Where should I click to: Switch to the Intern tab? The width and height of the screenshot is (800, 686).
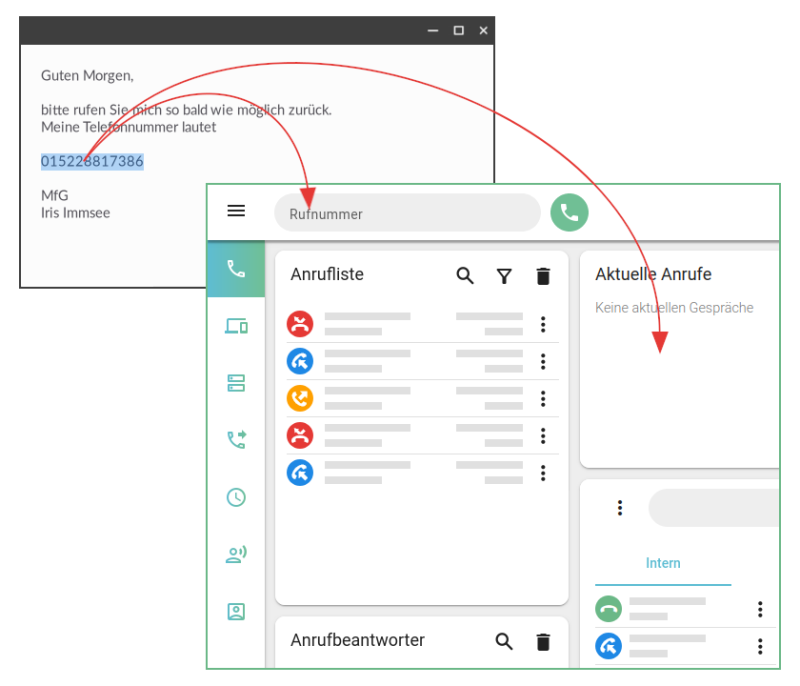[x=663, y=563]
